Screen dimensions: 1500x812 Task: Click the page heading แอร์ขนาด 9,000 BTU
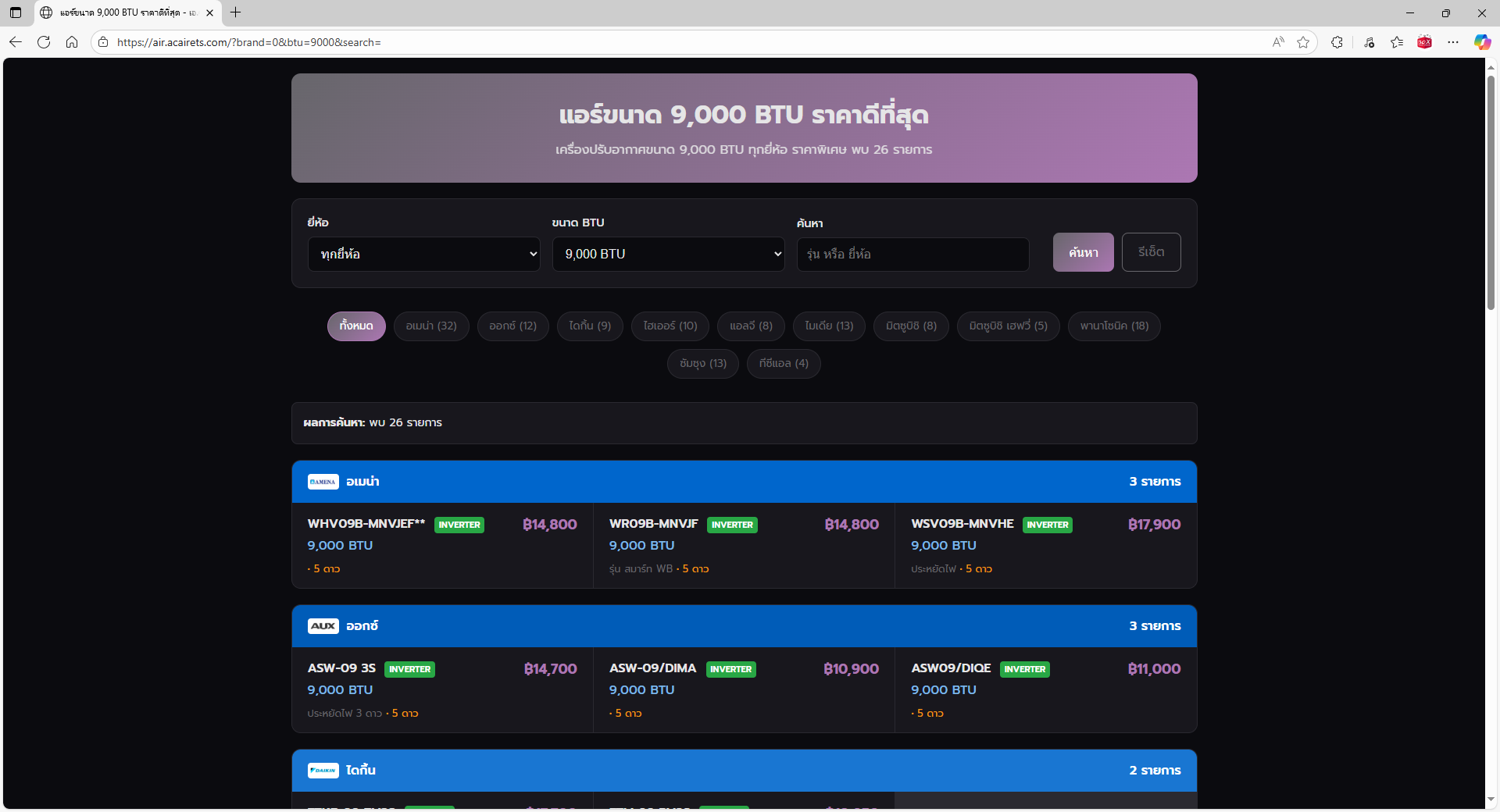tap(744, 116)
